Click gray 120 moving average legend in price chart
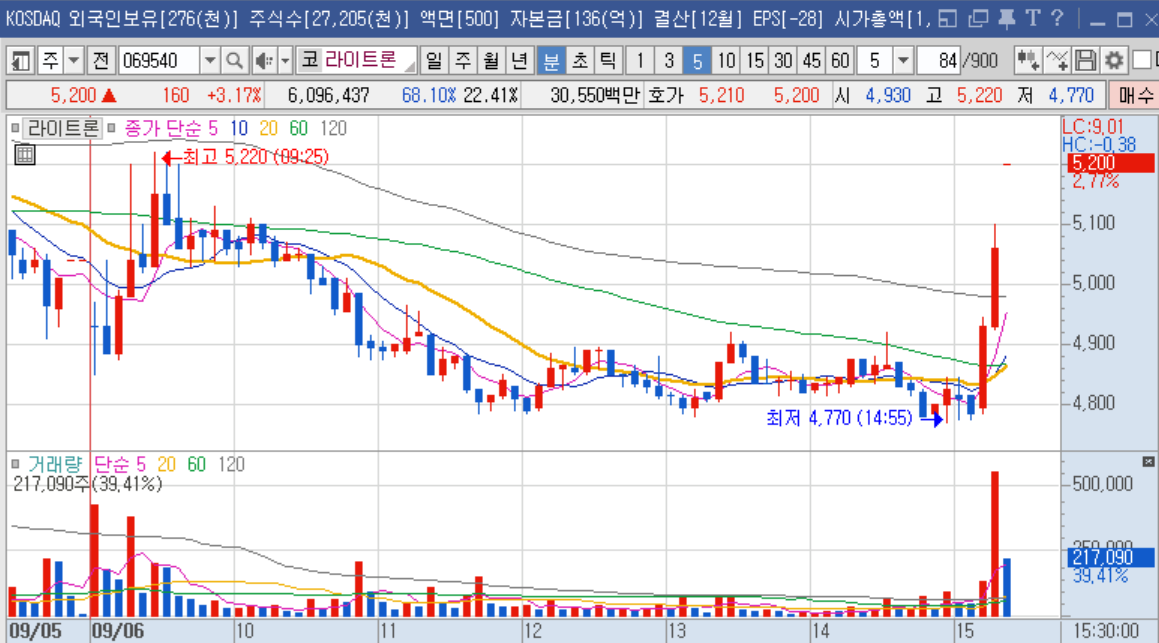 pos(333,129)
